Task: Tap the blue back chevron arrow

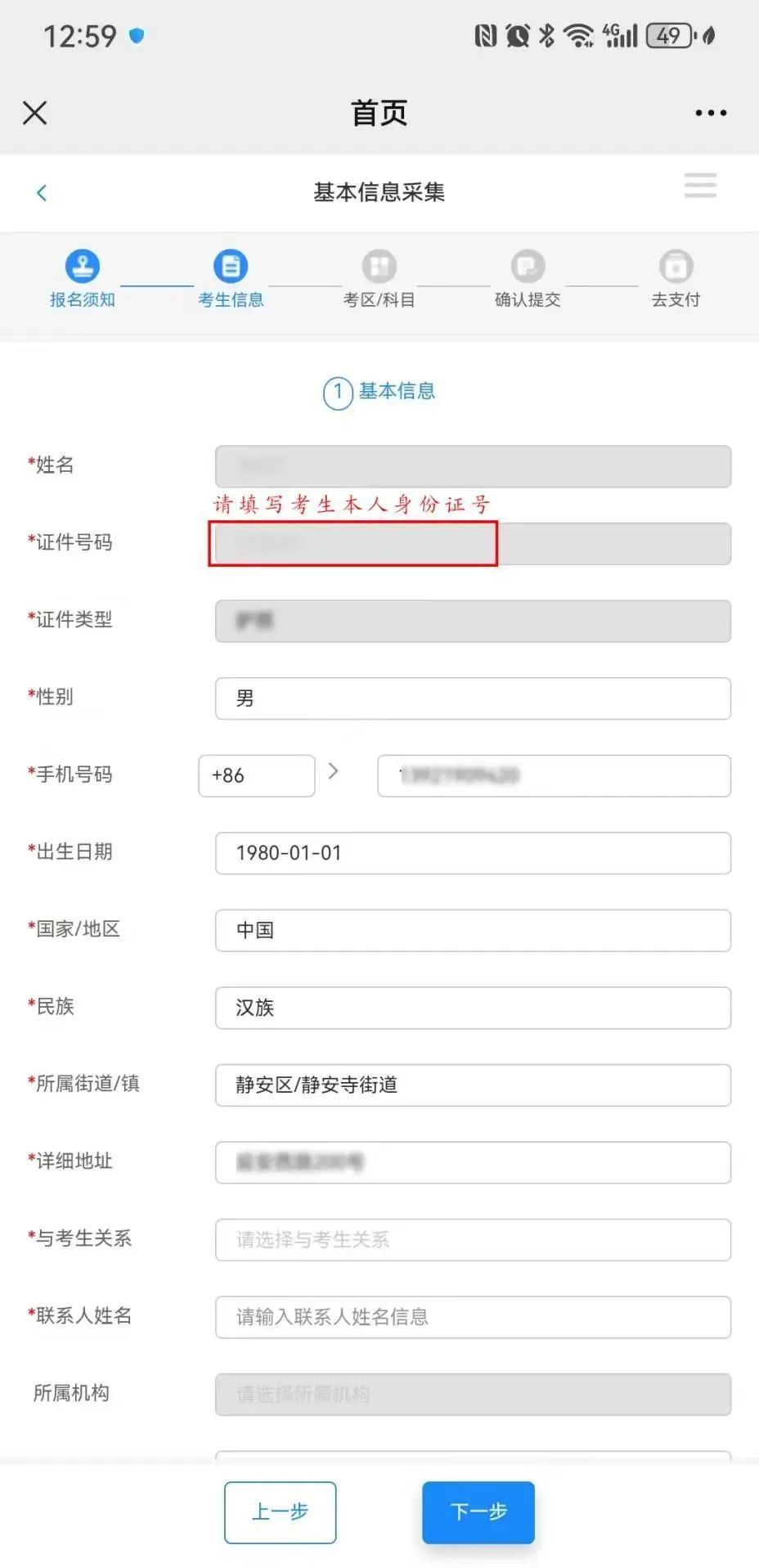Action: [42, 192]
